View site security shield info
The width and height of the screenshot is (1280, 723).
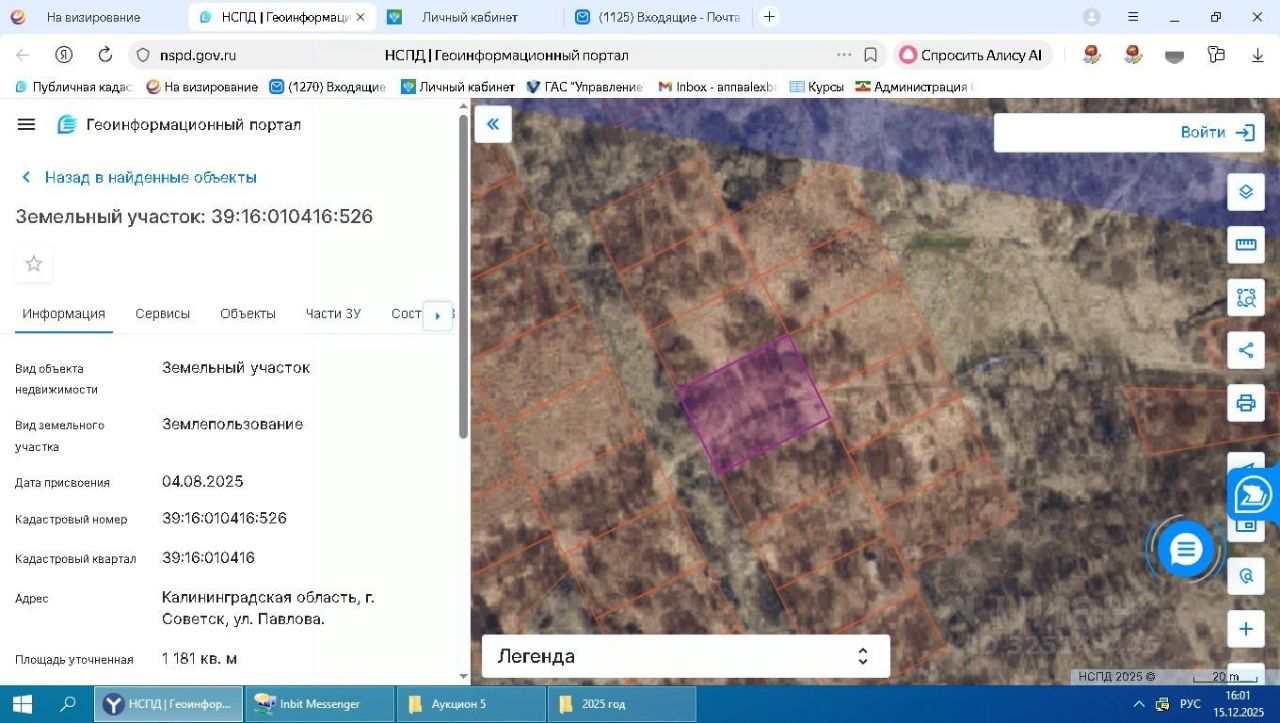click(x=143, y=55)
